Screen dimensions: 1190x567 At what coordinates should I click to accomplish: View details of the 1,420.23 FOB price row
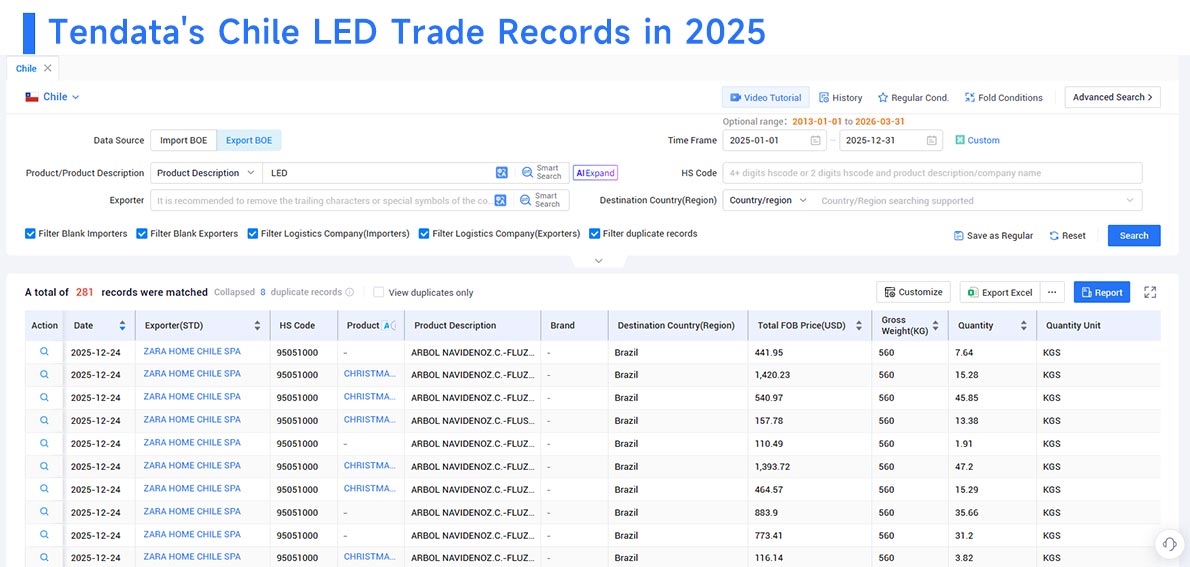[x=44, y=374]
